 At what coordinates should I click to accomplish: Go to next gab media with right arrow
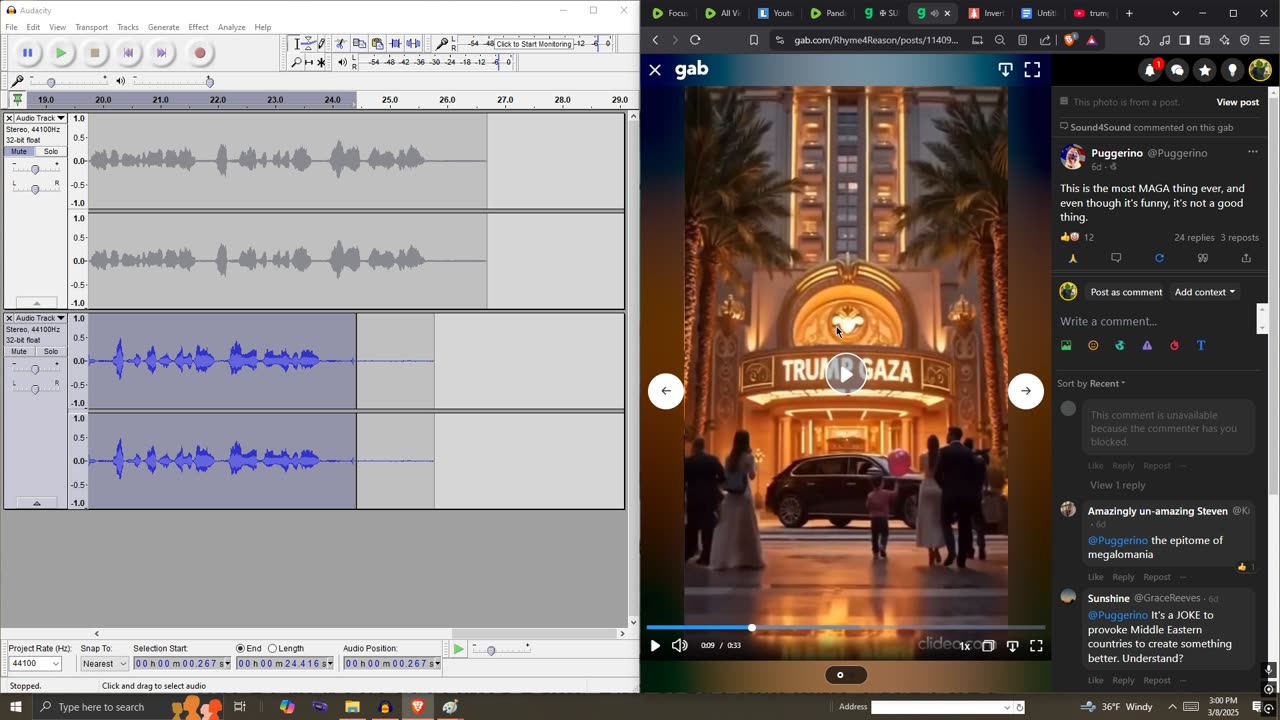(x=1025, y=391)
